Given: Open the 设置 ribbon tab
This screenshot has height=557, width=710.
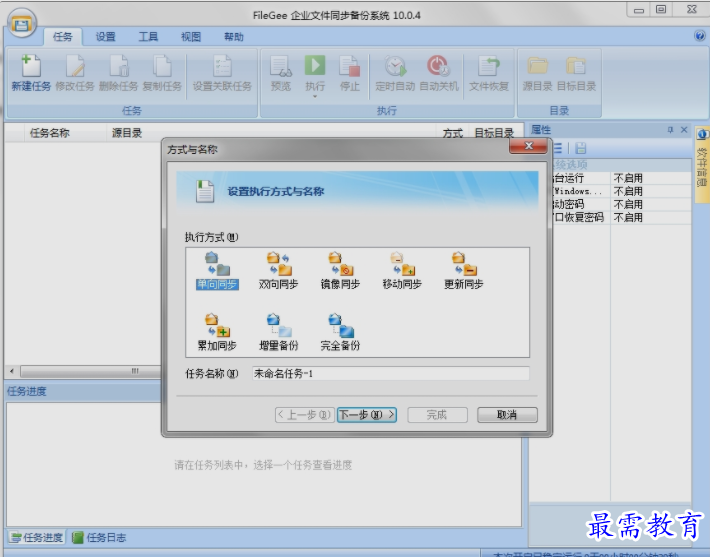Looking at the screenshot, I should 106,37.
